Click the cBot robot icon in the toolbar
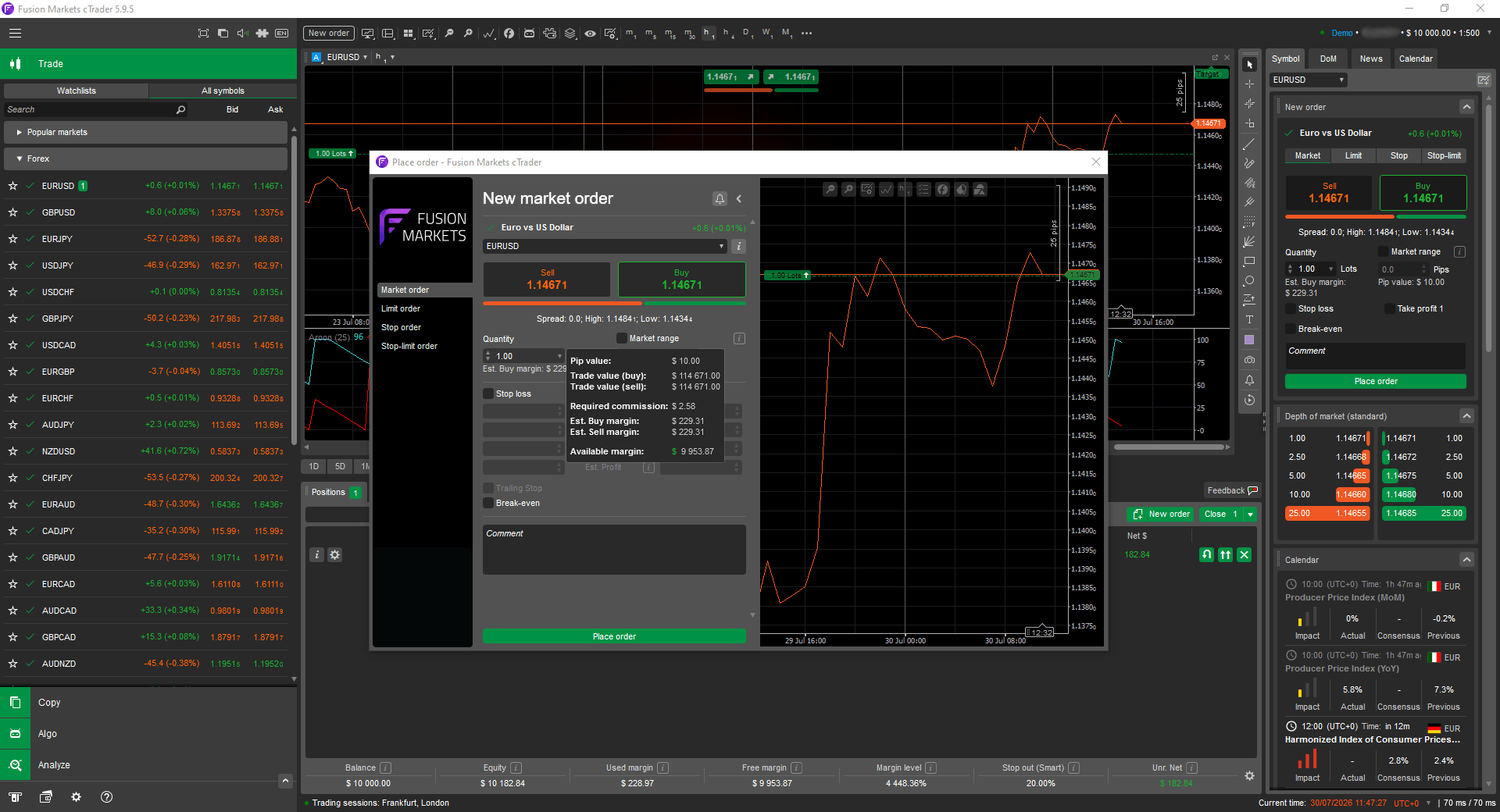The image size is (1500, 812). tap(529, 33)
